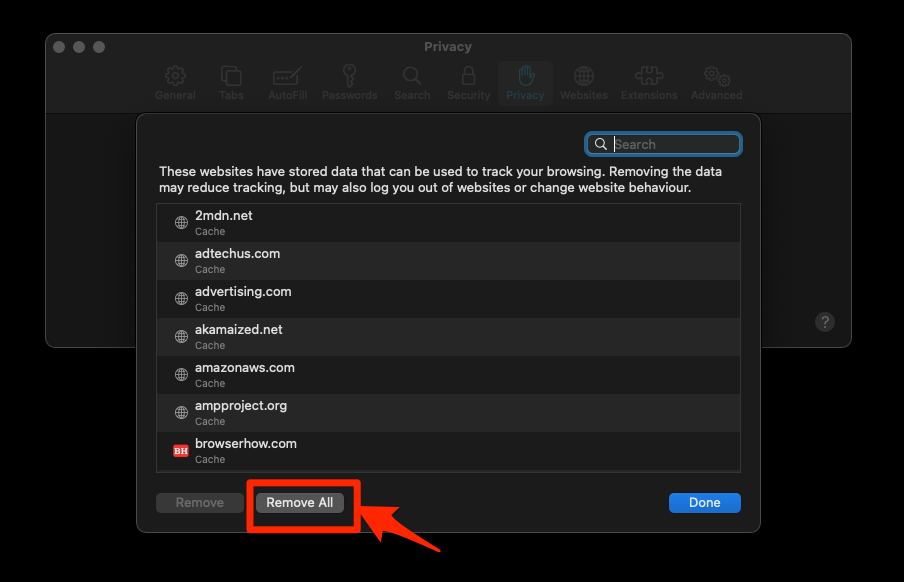This screenshot has height=582, width=904.
Task: Switch to the Tabs settings pane
Action: pos(231,82)
